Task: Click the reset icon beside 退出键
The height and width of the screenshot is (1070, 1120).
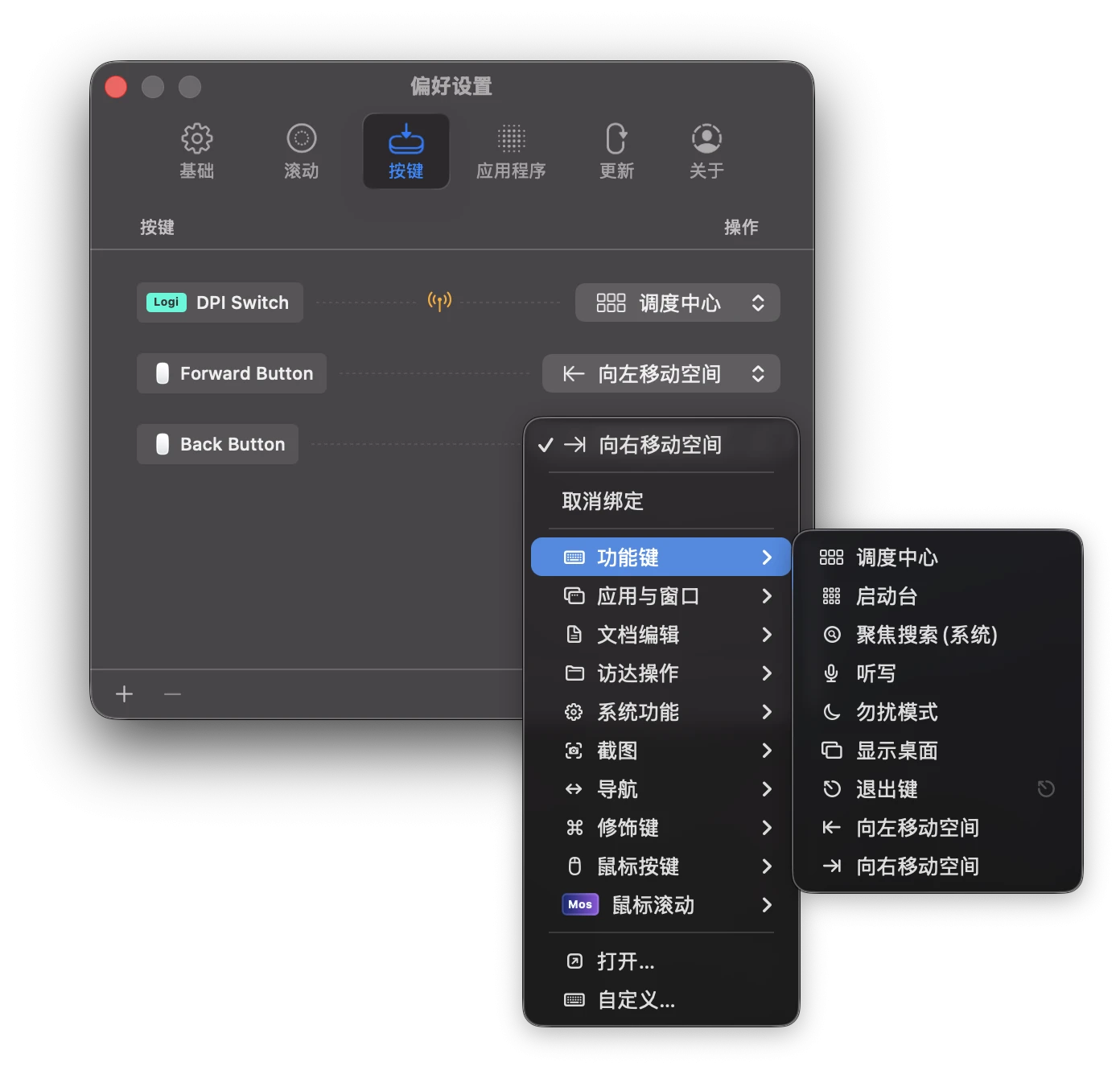Action: 1046,789
